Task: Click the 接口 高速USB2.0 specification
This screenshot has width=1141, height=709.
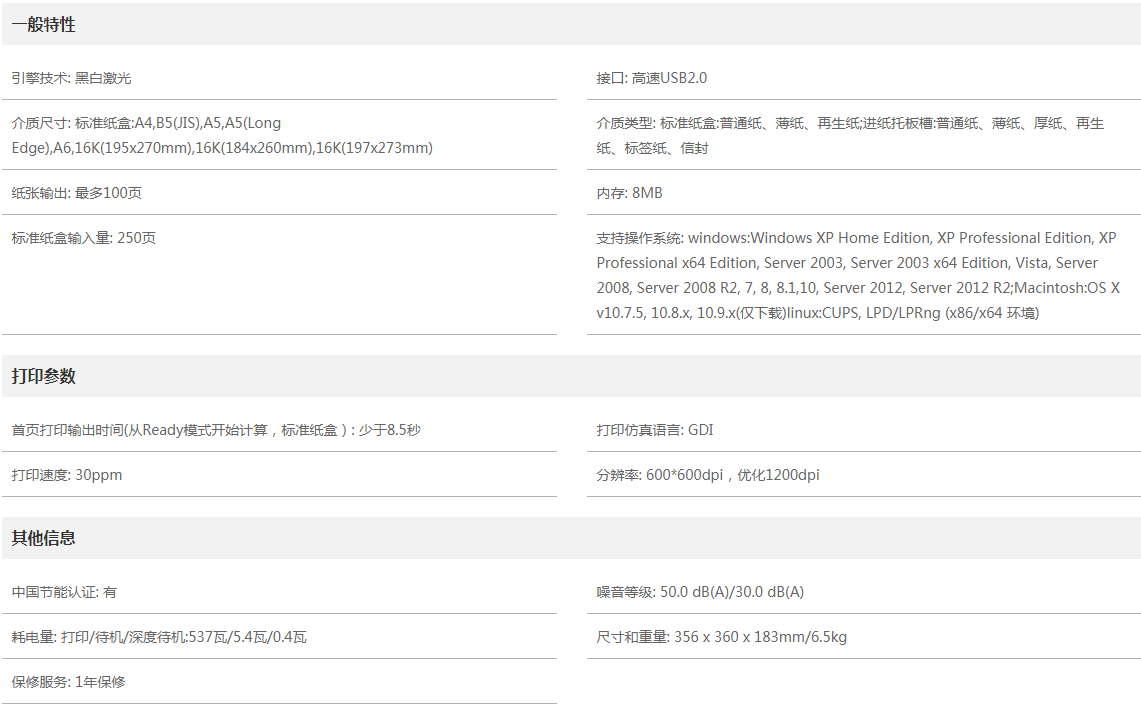Action: (652, 78)
